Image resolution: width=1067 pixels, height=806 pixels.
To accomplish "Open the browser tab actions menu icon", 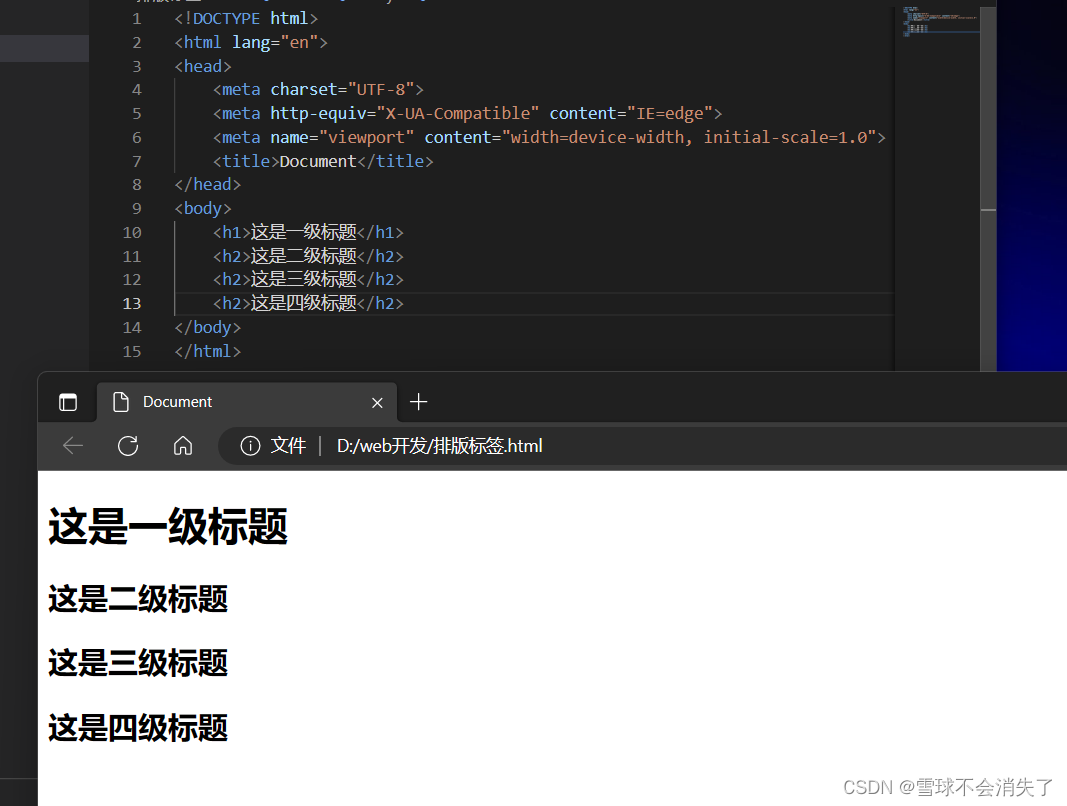I will 68,402.
